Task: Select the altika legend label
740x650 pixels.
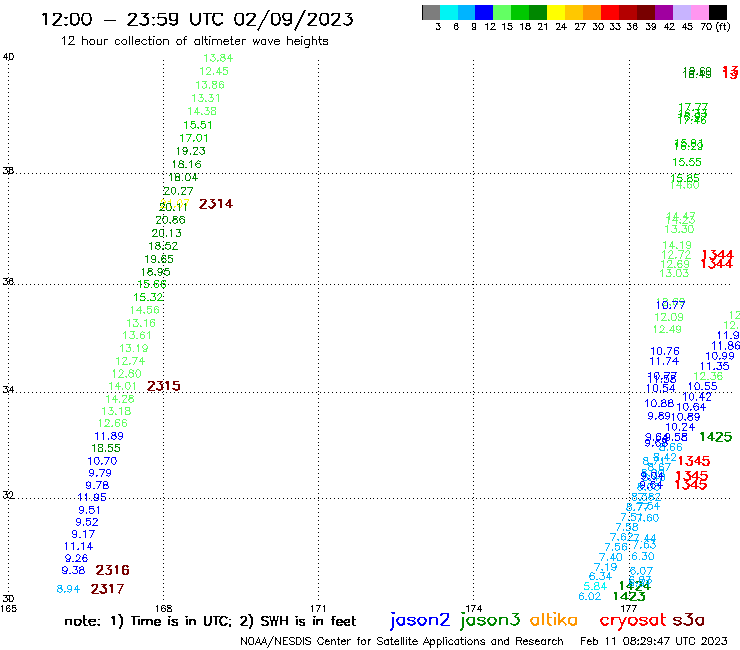Action: click(x=554, y=619)
